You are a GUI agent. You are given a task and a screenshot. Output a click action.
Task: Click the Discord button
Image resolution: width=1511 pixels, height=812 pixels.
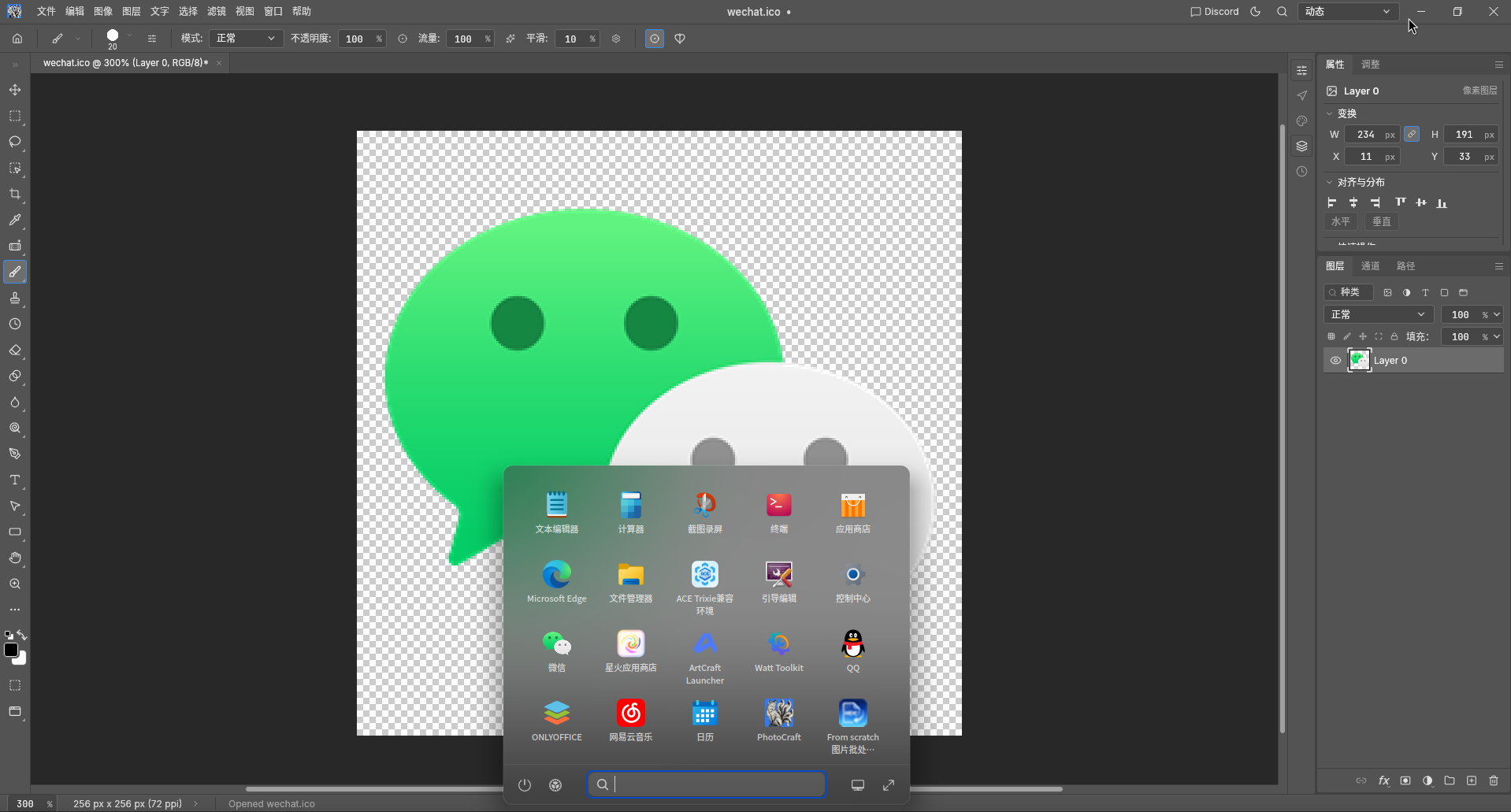[1215, 12]
